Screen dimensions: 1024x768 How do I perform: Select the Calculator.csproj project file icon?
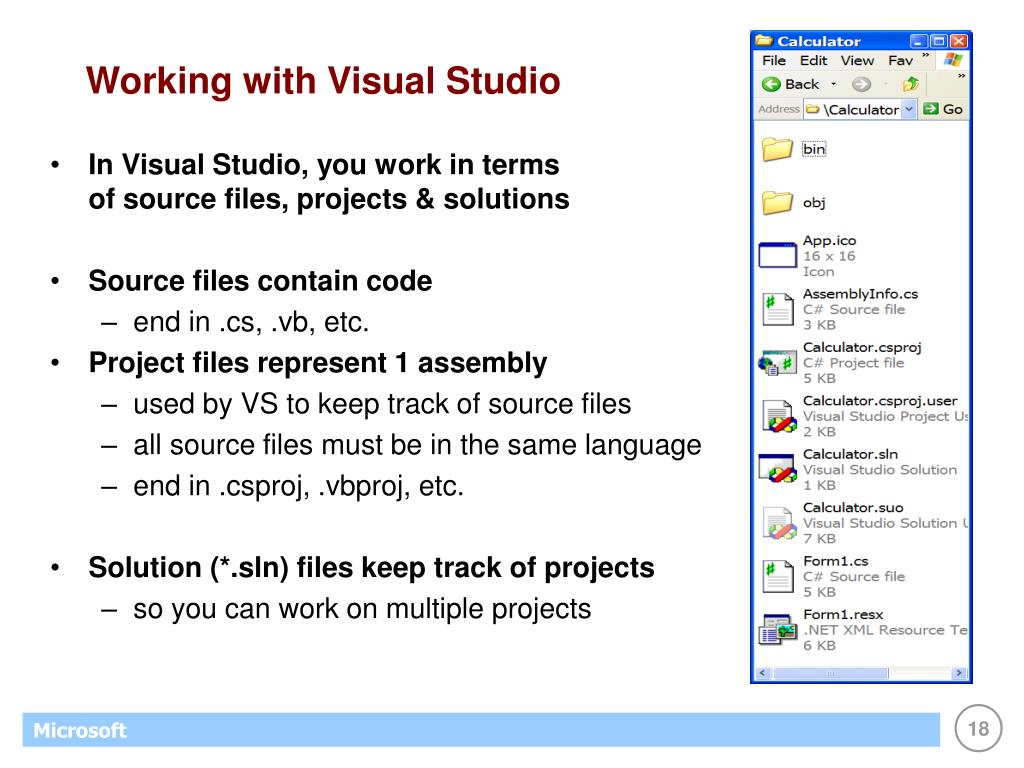click(777, 363)
